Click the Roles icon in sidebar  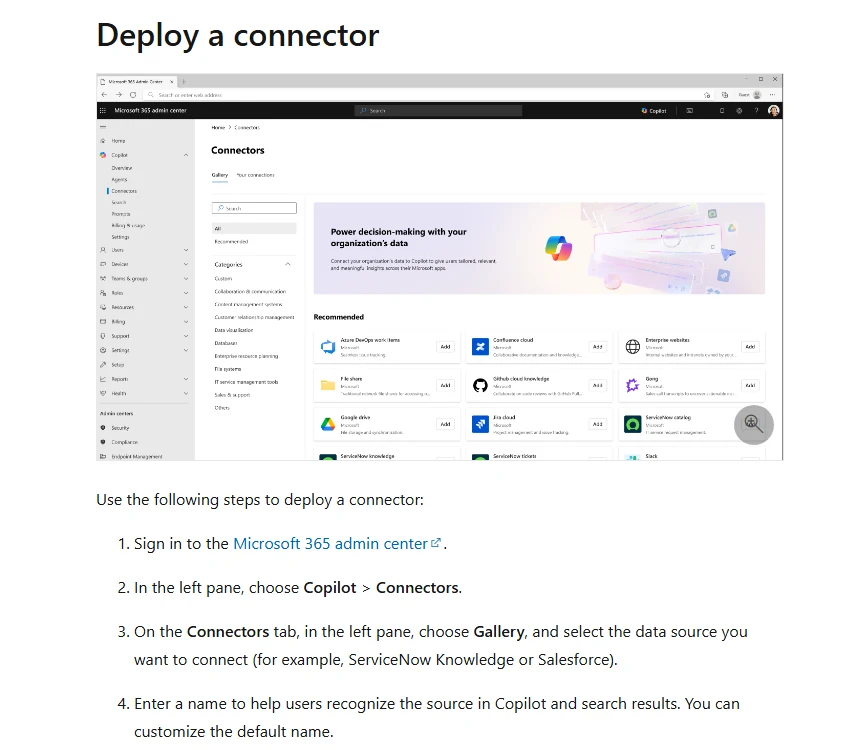[103, 293]
